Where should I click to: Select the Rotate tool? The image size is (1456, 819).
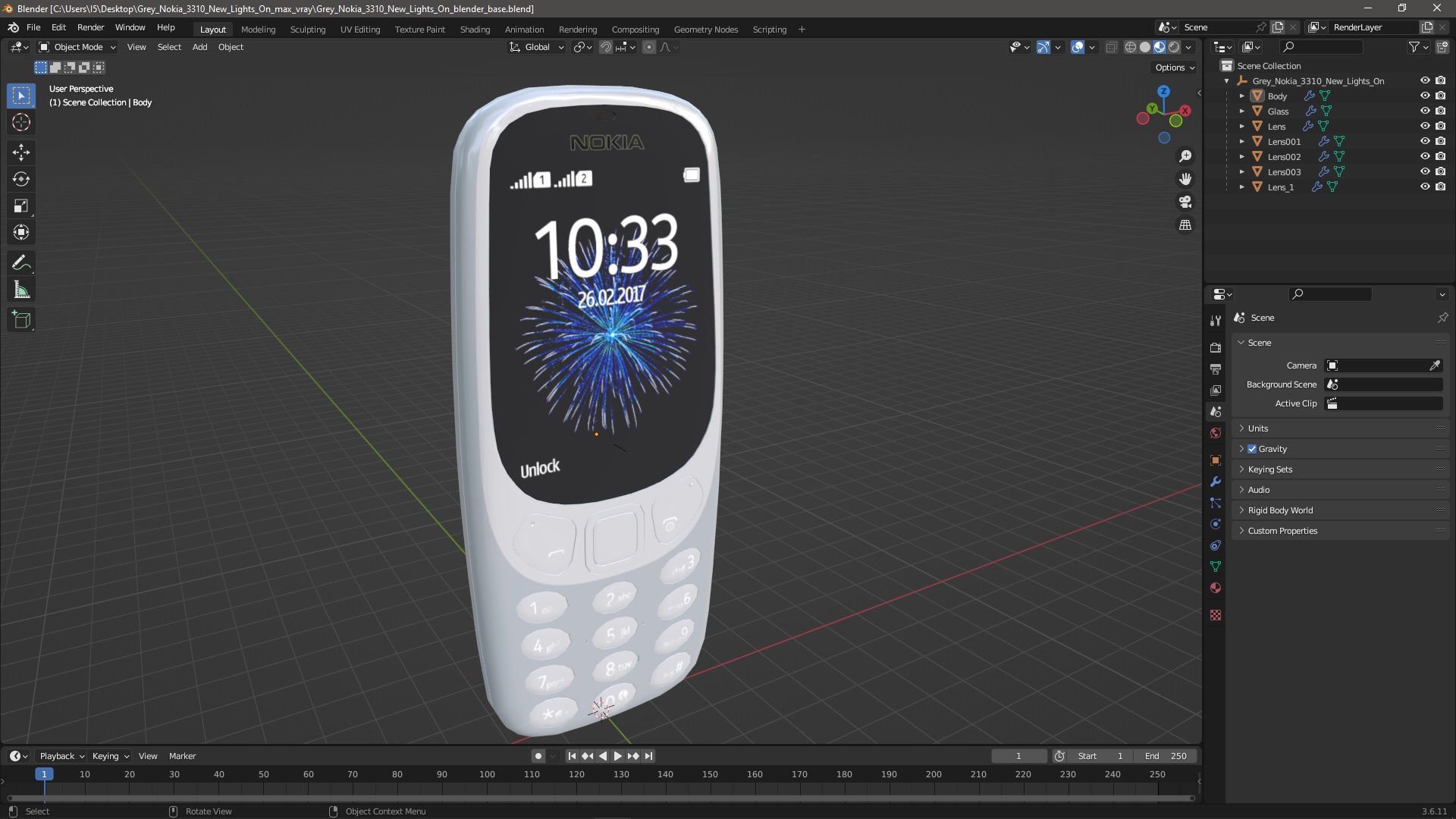click(x=21, y=179)
